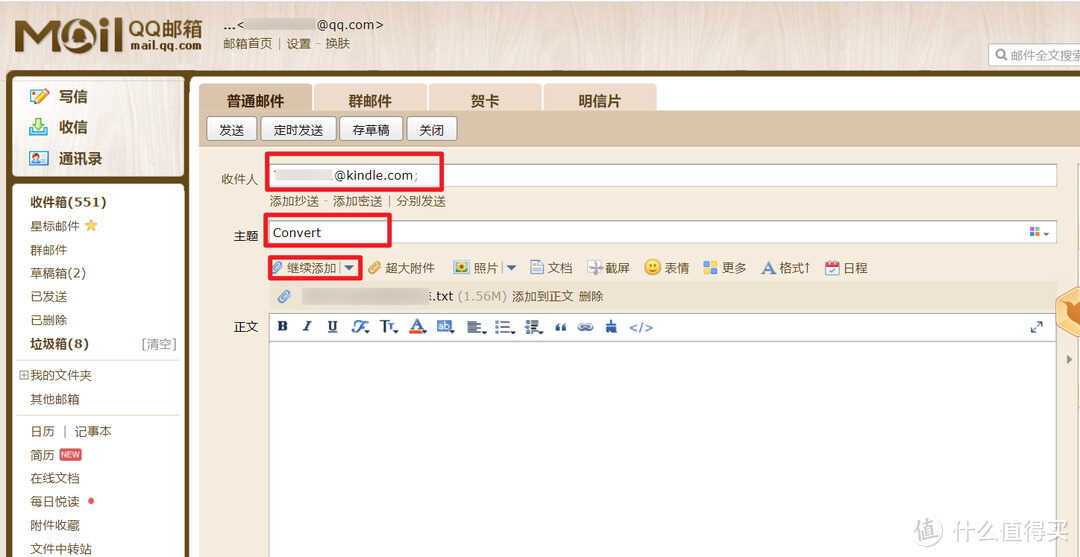
Task: Click 清空 to empty the spam folder
Action: coord(158,344)
